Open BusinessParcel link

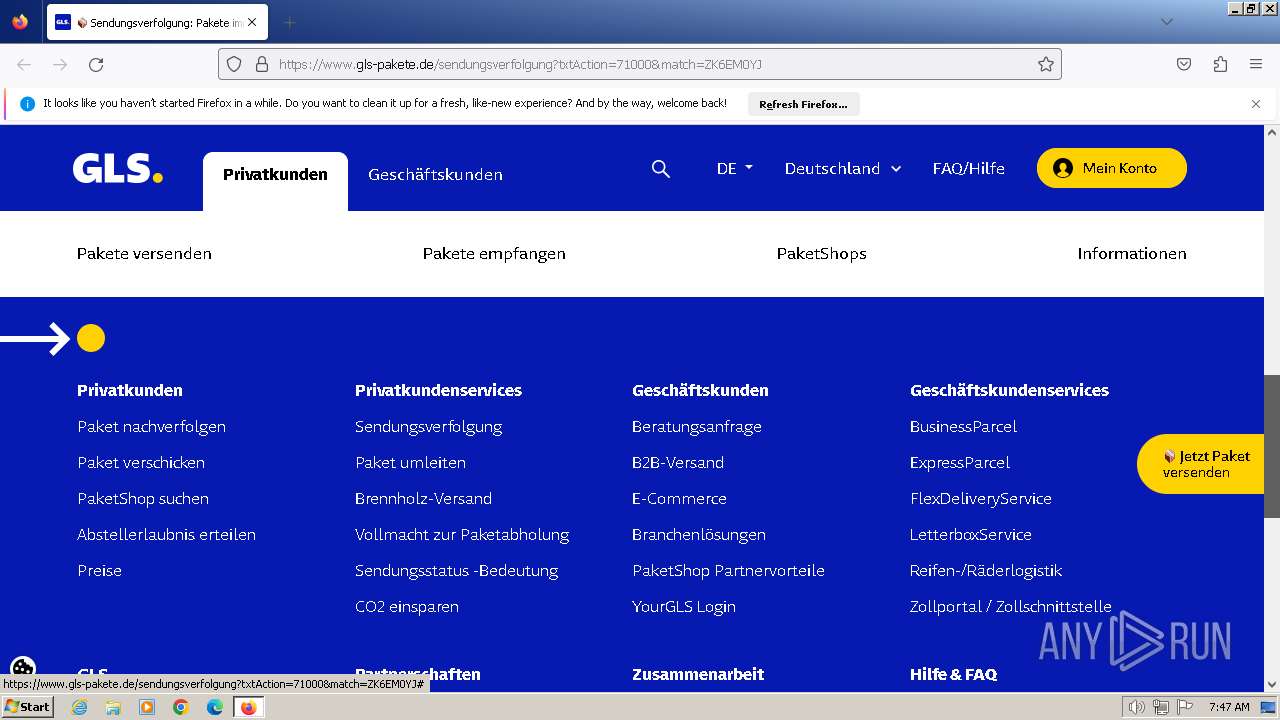pyautogui.click(x=963, y=427)
